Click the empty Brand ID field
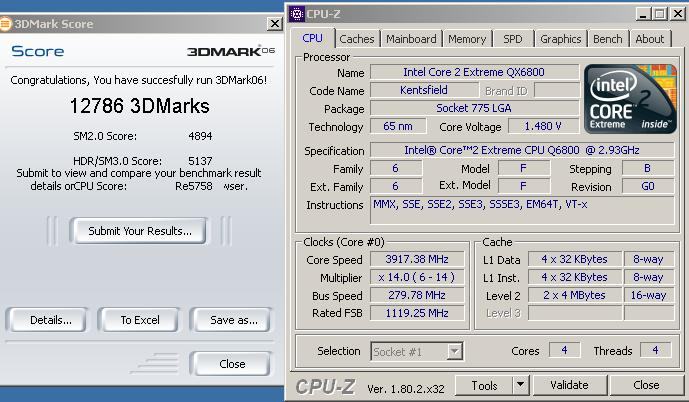The image size is (689, 402). click(557, 91)
